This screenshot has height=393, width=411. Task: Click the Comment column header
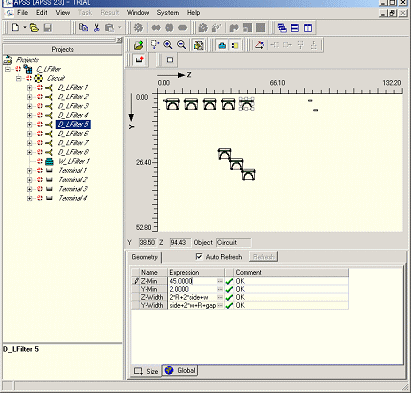click(291, 272)
